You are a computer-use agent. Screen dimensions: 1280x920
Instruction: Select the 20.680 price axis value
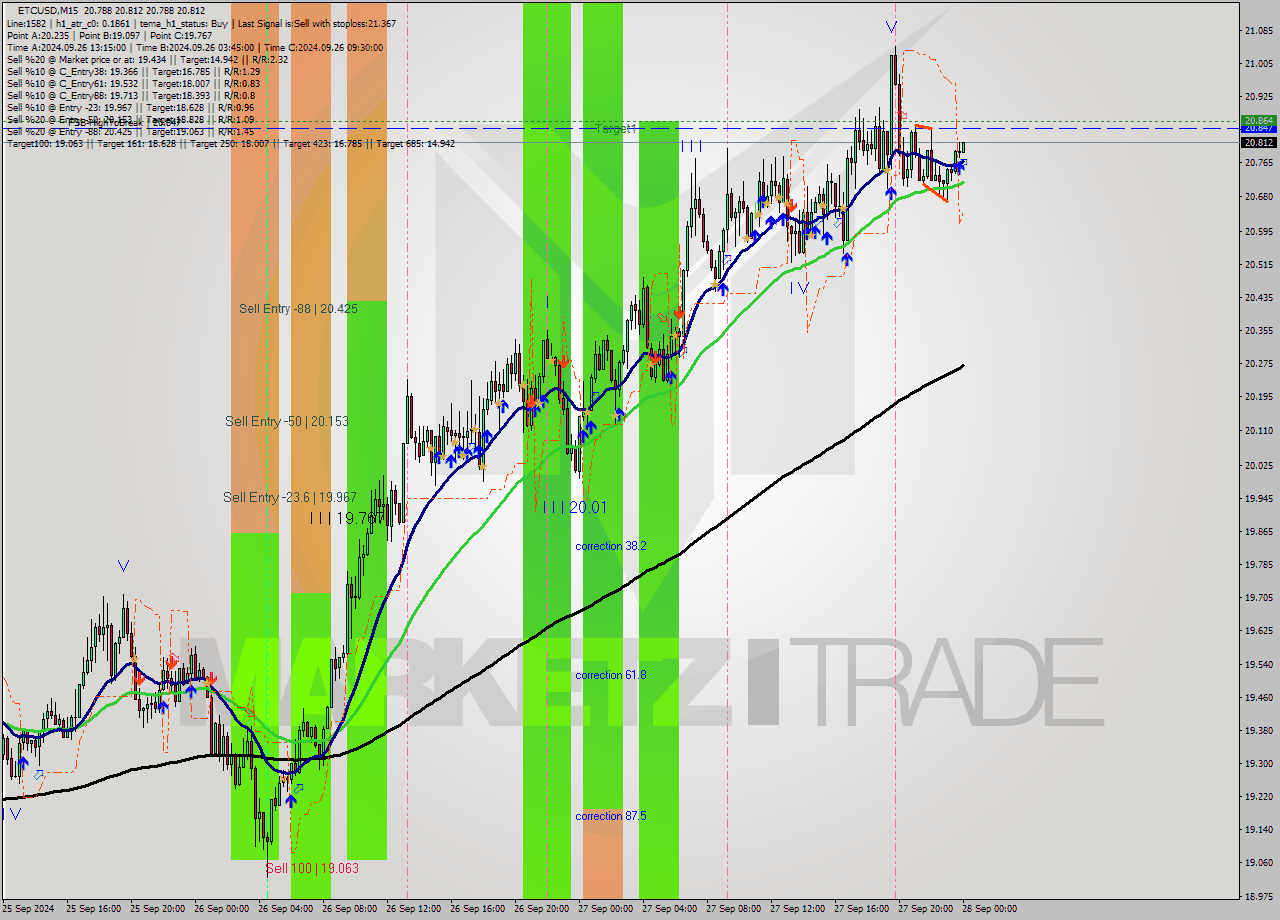pyautogui.click(x=1258, y=197)
